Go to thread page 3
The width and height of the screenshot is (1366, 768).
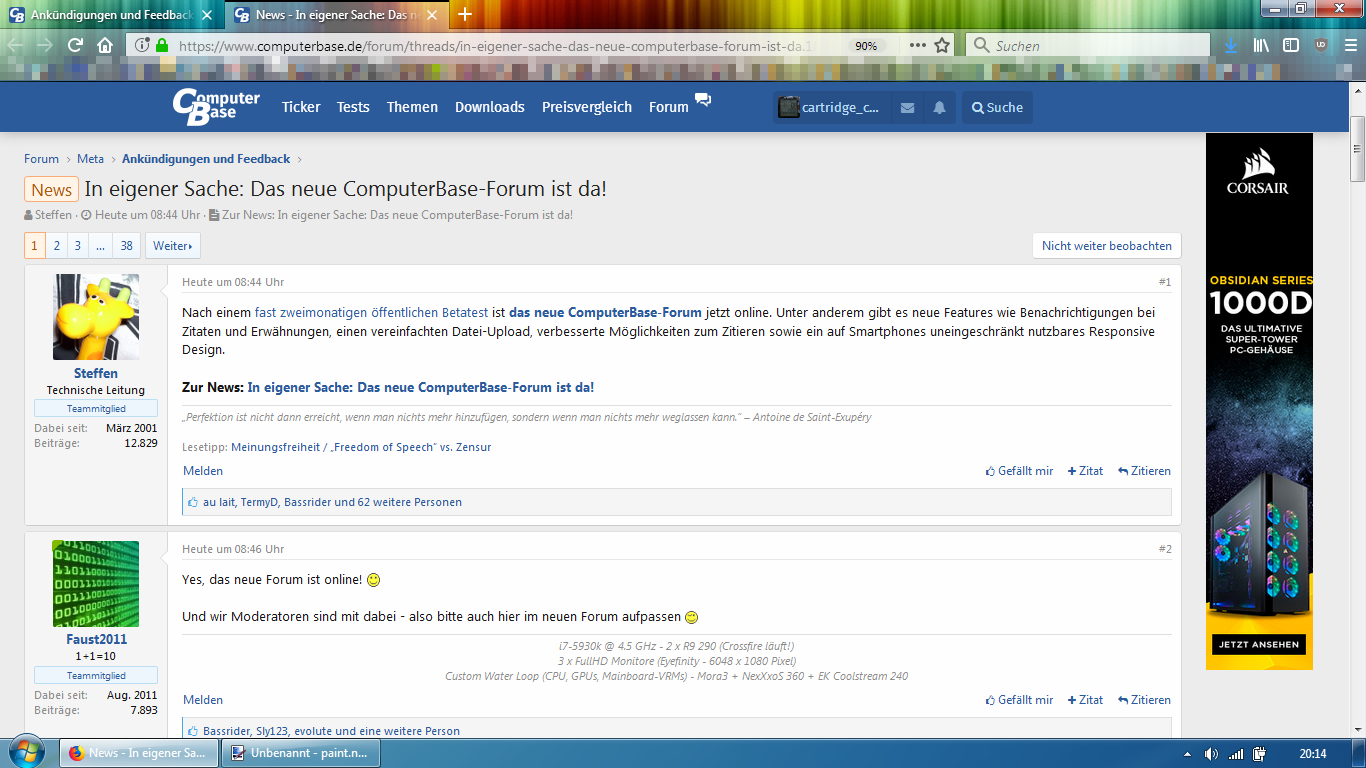(x=78, y=246)
